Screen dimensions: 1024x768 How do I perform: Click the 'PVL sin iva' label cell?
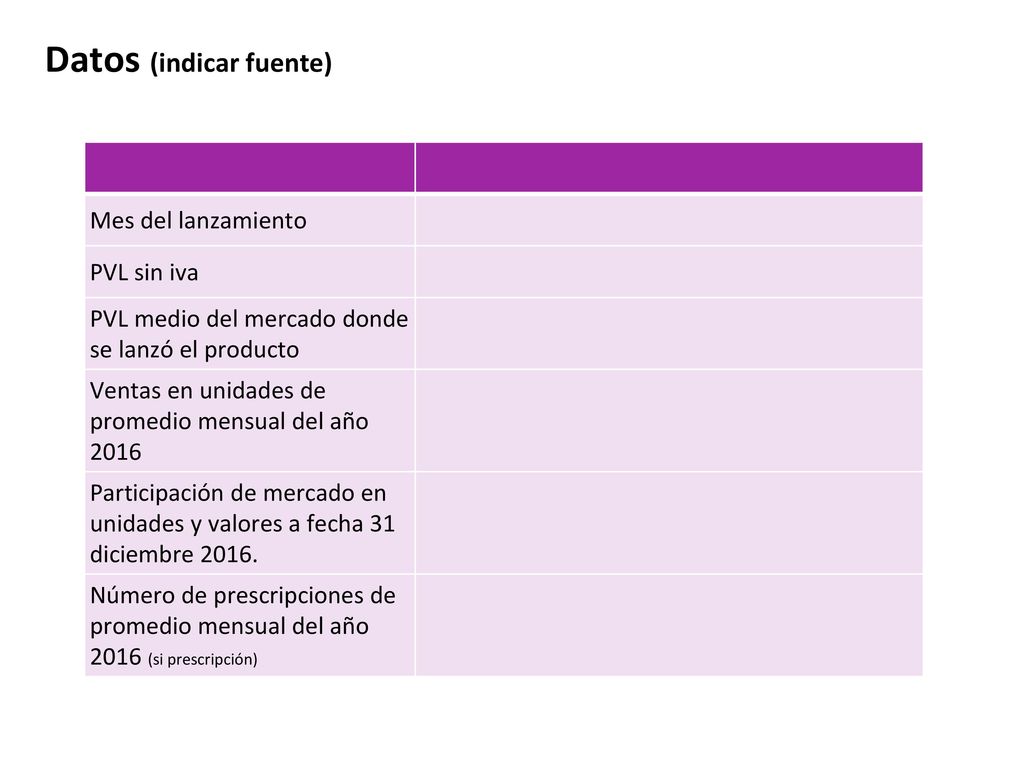coord(249,272)
